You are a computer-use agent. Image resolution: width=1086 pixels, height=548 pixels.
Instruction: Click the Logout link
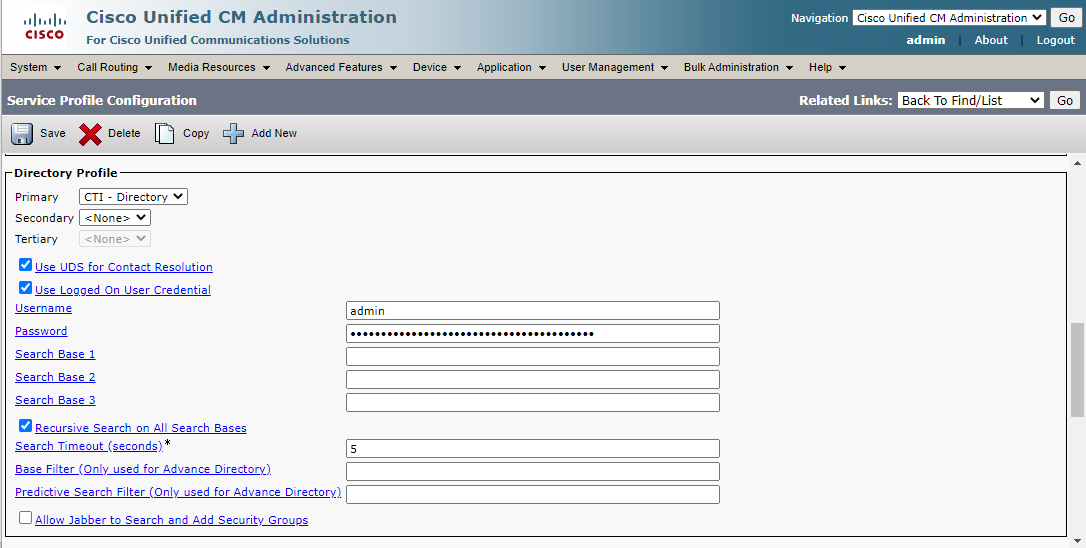coord(1056,40)
